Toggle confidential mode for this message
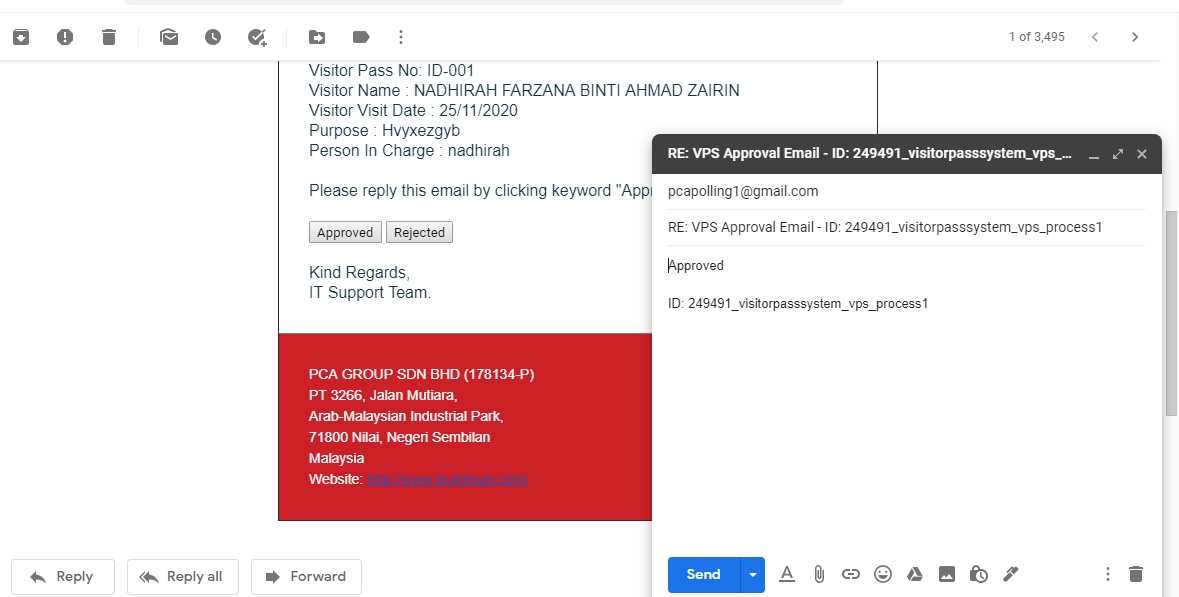The image size is (1179, 597). point(979,574)
